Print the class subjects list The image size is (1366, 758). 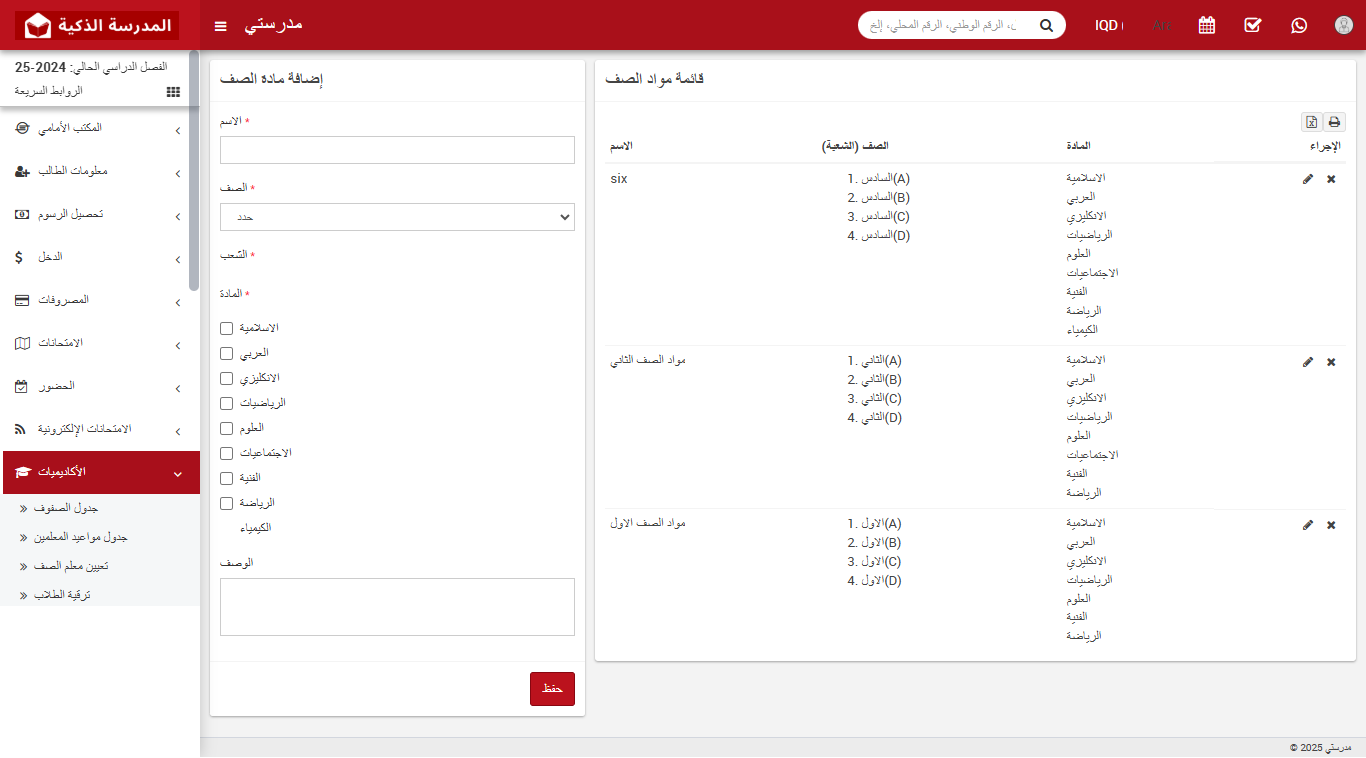1334,121
